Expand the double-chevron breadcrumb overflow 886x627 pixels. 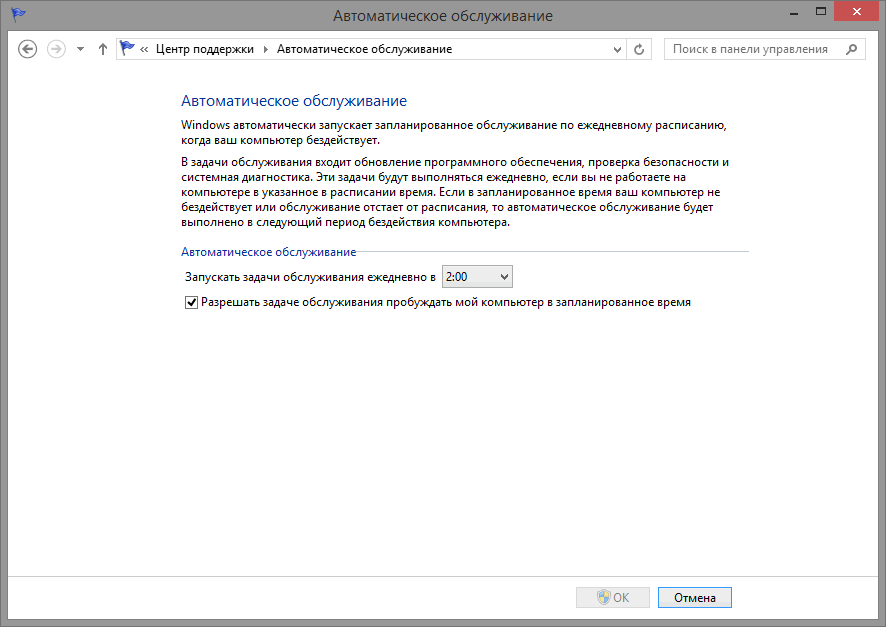pyautogui.click(x=145, y=49)
